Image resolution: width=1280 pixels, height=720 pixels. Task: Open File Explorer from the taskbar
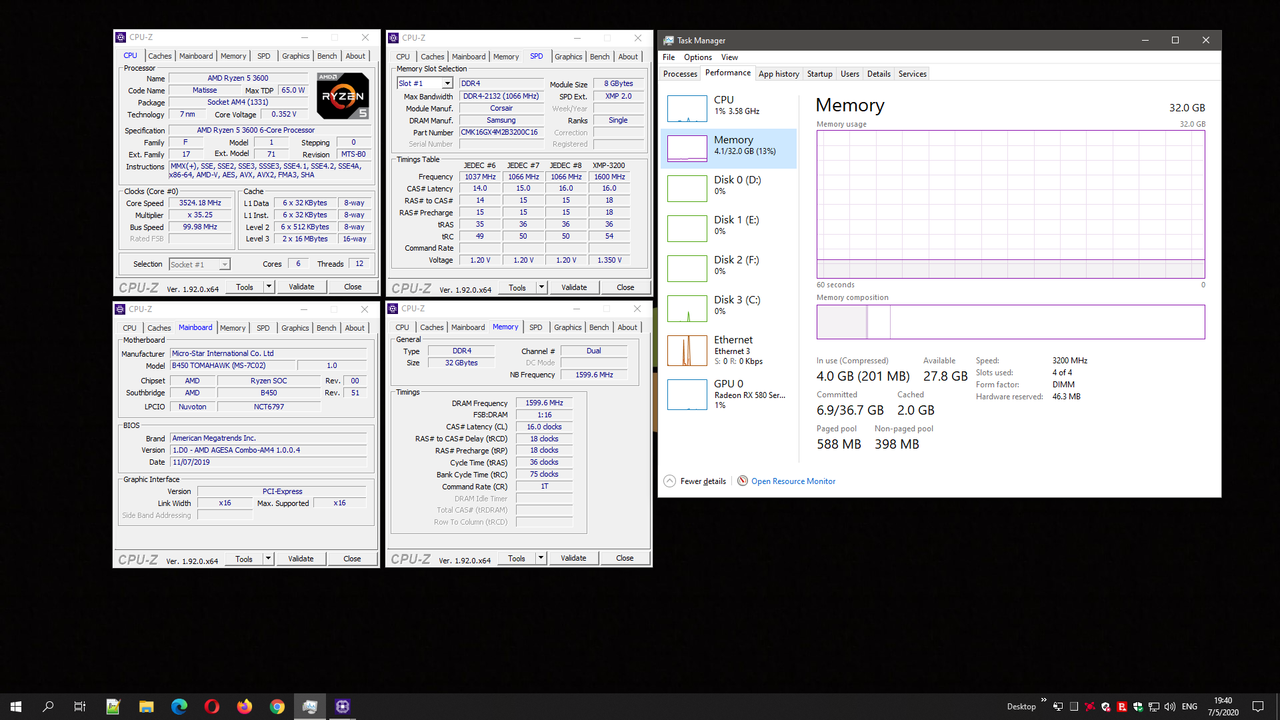(x=146, y=706)
